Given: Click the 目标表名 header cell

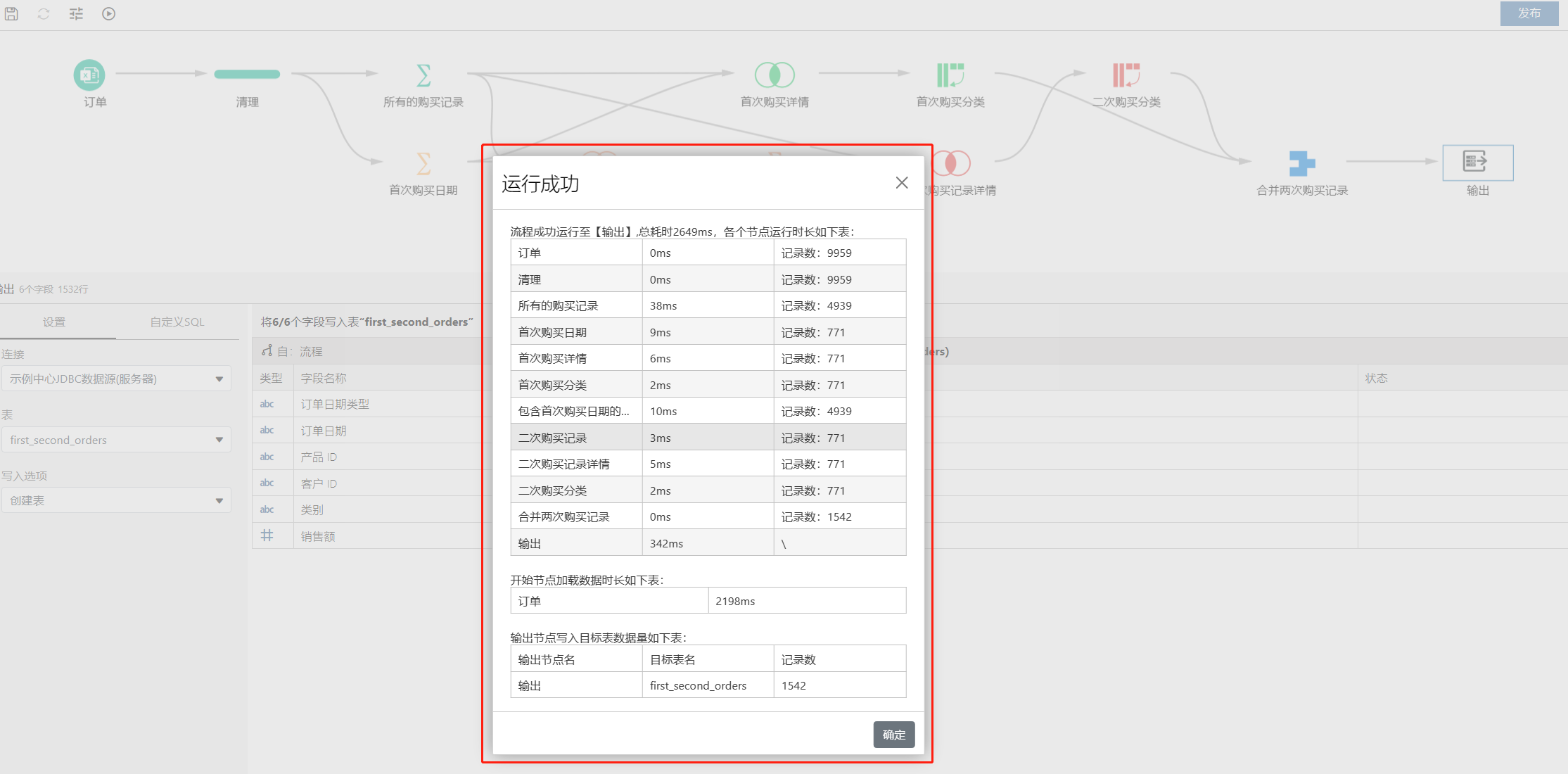Looking at the screenshot, I should coord(708,659).
